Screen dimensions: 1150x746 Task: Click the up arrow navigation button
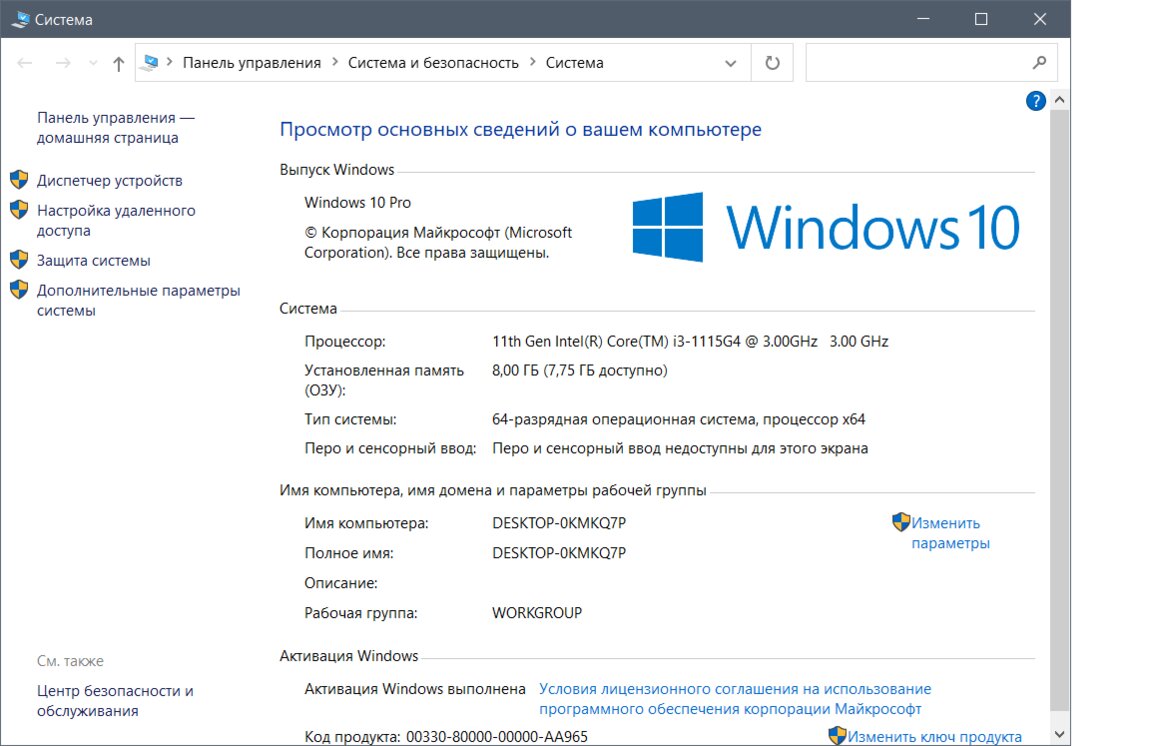point(119,63)
